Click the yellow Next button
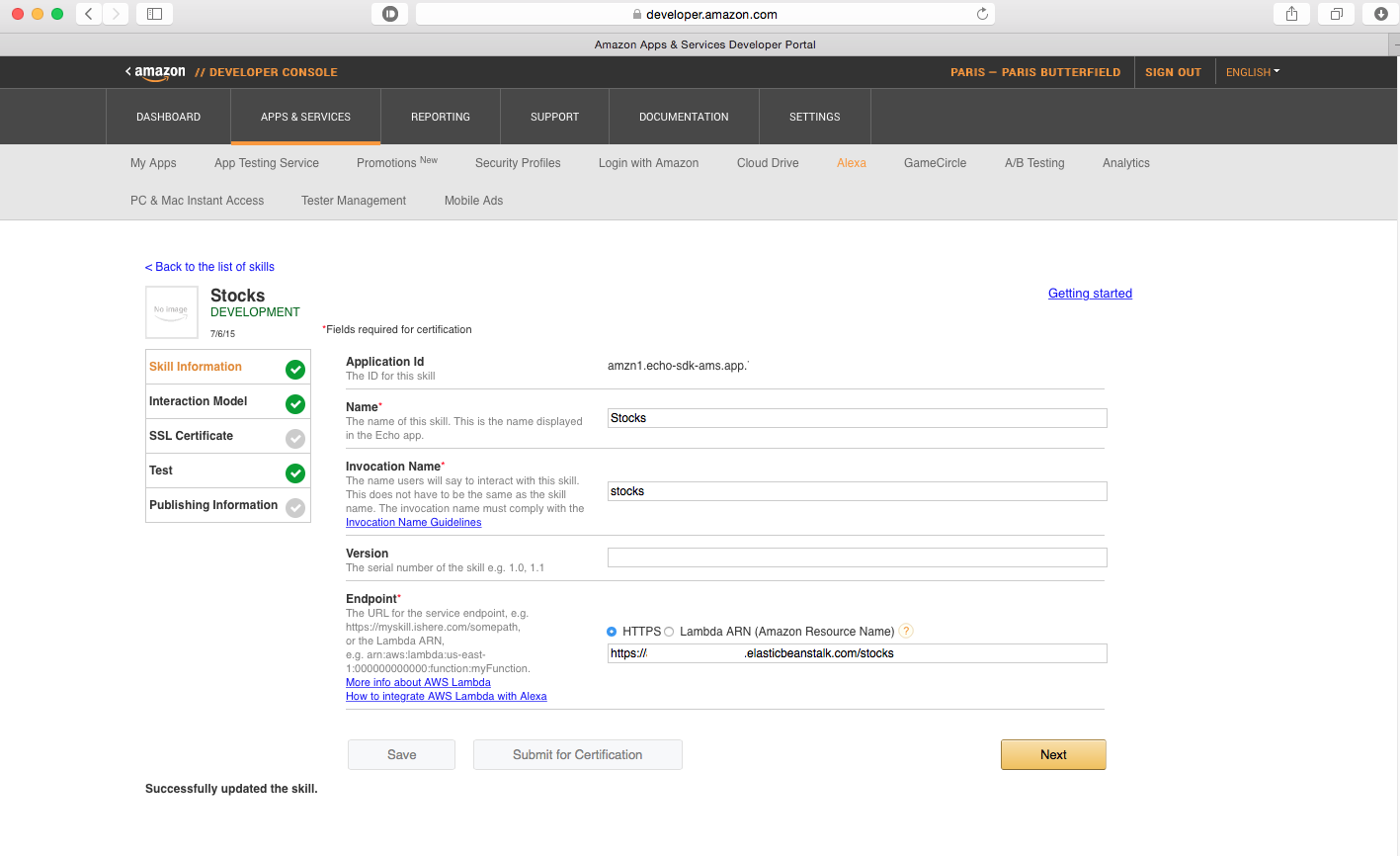Viewport: 1400px width, 856px height. (1053, 754)
